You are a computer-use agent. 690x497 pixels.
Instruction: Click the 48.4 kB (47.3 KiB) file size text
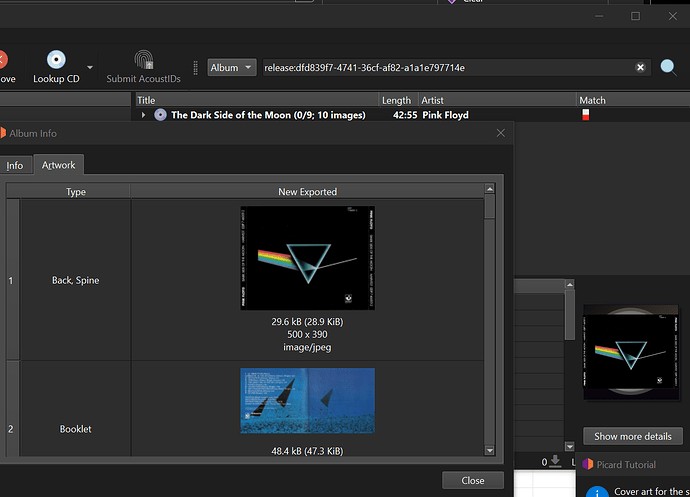coord(307,451)
